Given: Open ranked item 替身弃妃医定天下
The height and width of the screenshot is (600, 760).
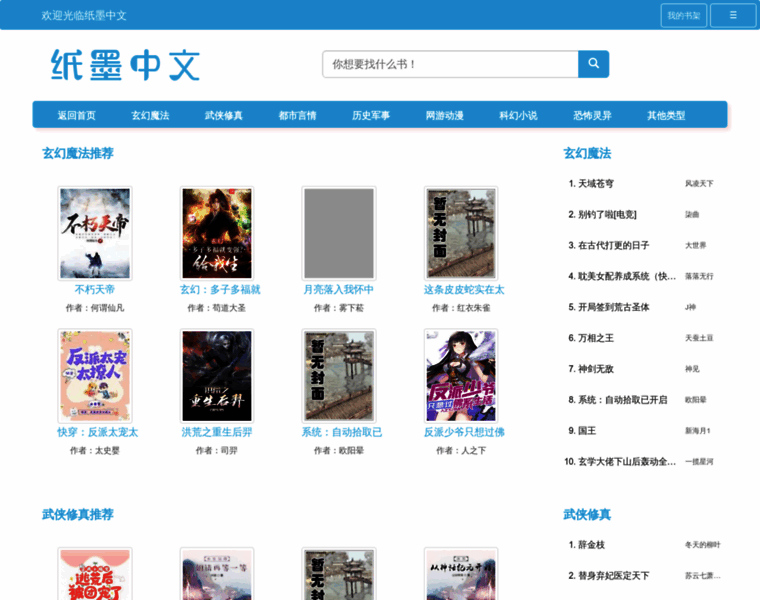Looking at the screenshot, I should click(614, 576).
